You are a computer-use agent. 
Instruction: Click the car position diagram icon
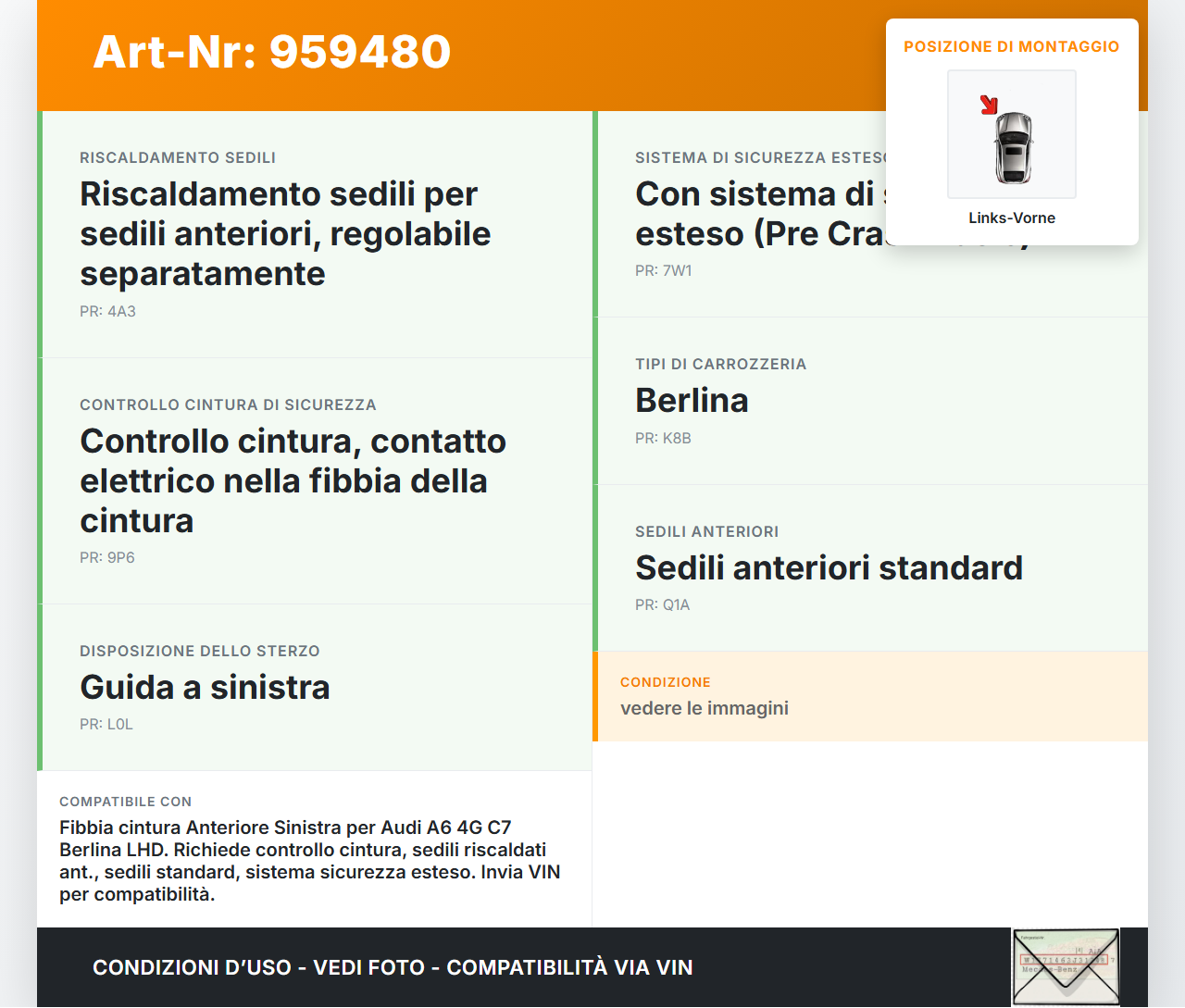[1011, 134]
